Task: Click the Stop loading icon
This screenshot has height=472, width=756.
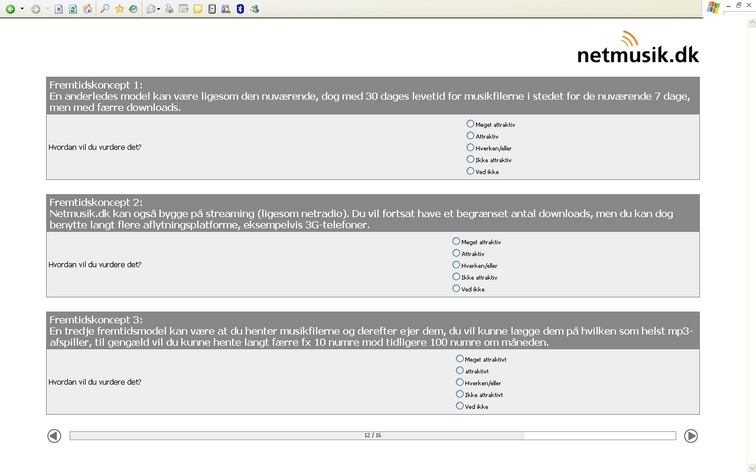Action: 59,9
